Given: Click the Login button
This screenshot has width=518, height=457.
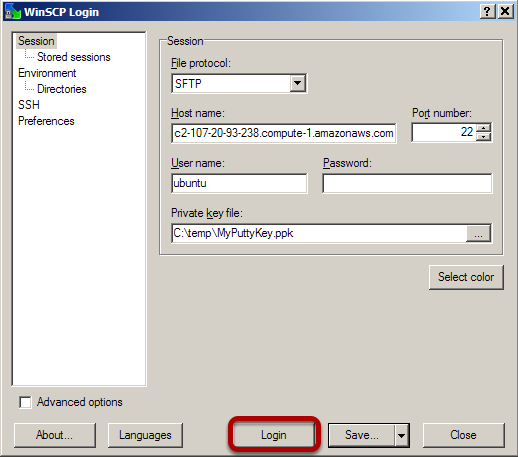Looking at the screenshot, I should pos(274,435).
